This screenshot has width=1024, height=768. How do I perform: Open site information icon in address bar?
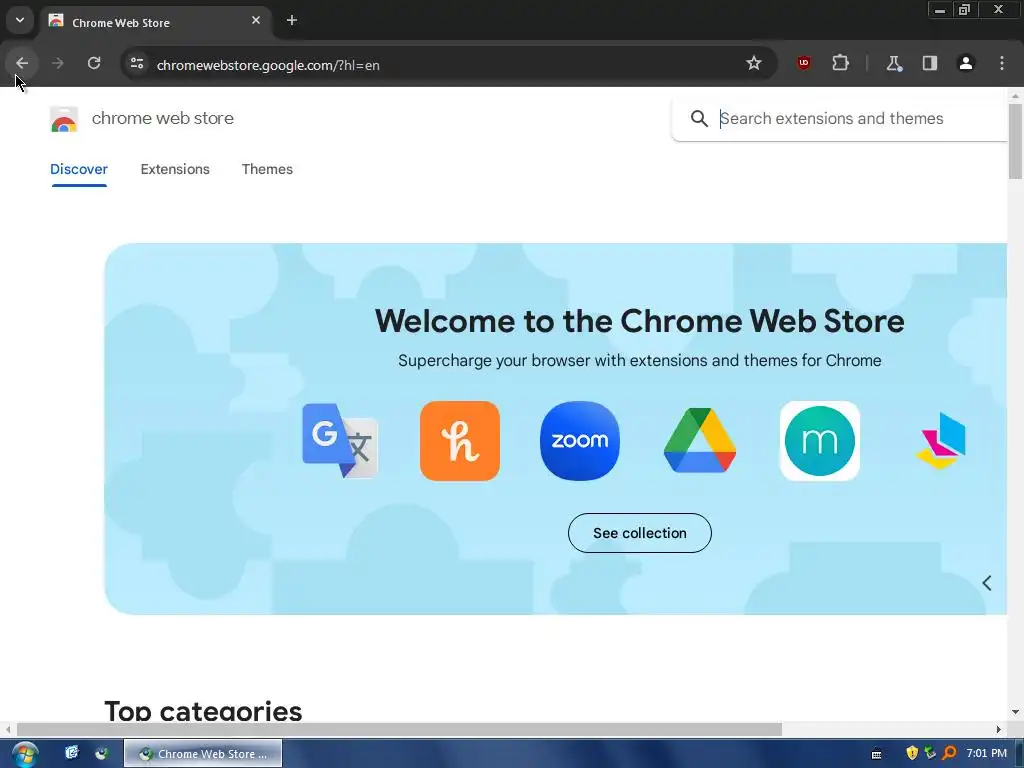pos(137,63)
